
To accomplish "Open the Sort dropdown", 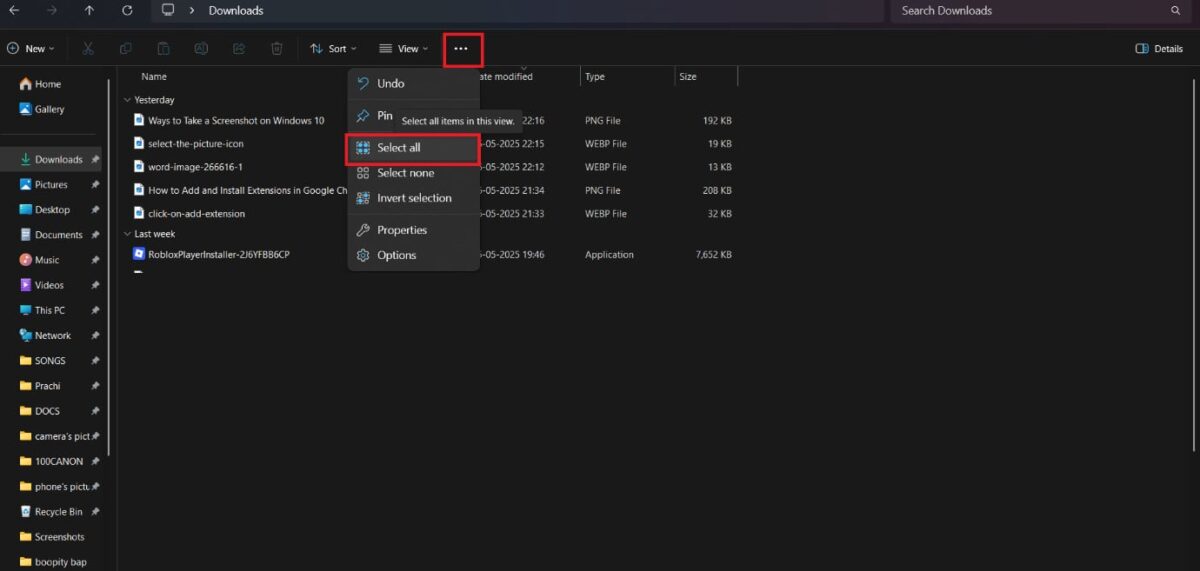I will 333,48.
